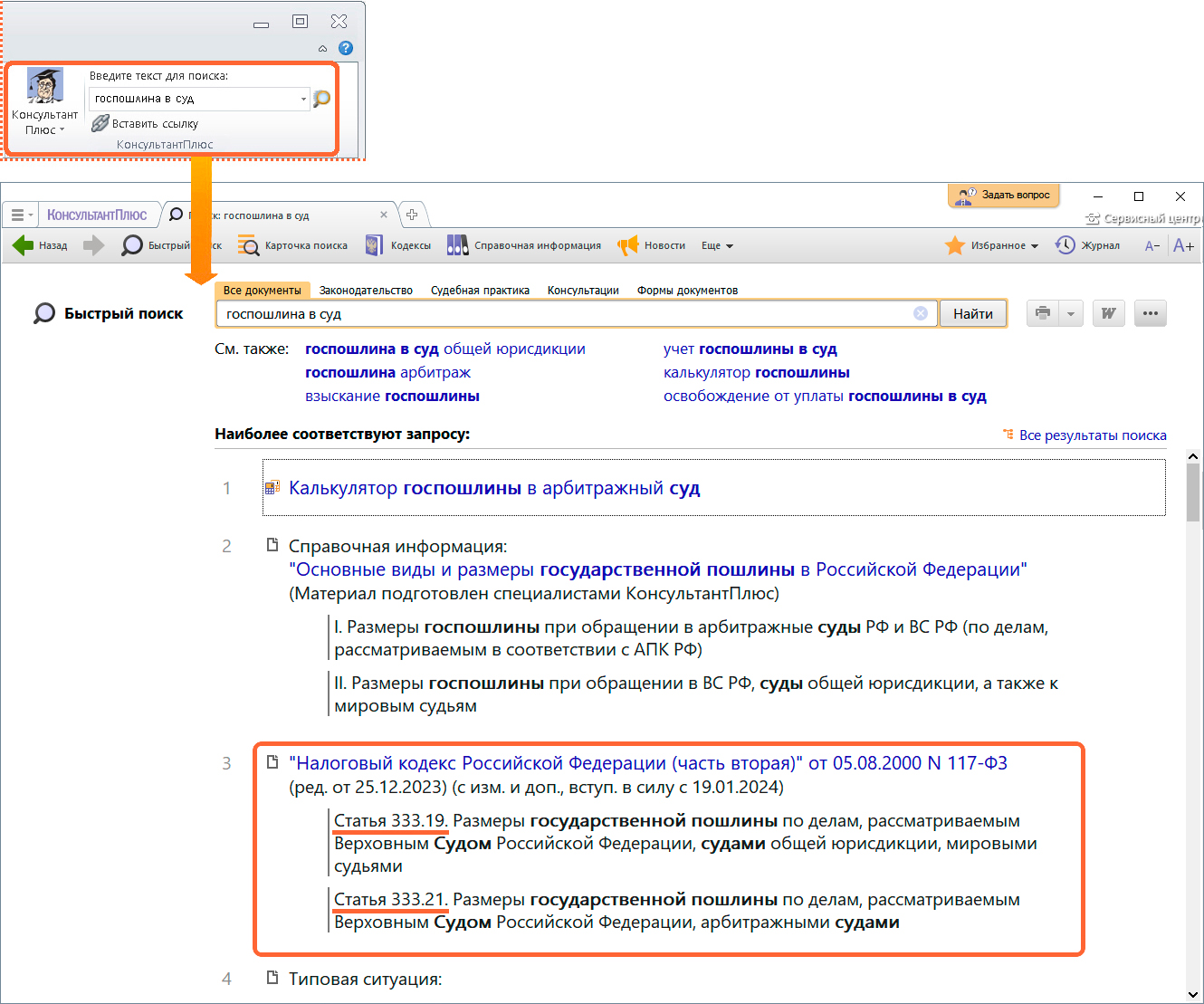This screenshot has height=1004, width=1204.
Task: Open Журнал history
Action: point(1087,245)
